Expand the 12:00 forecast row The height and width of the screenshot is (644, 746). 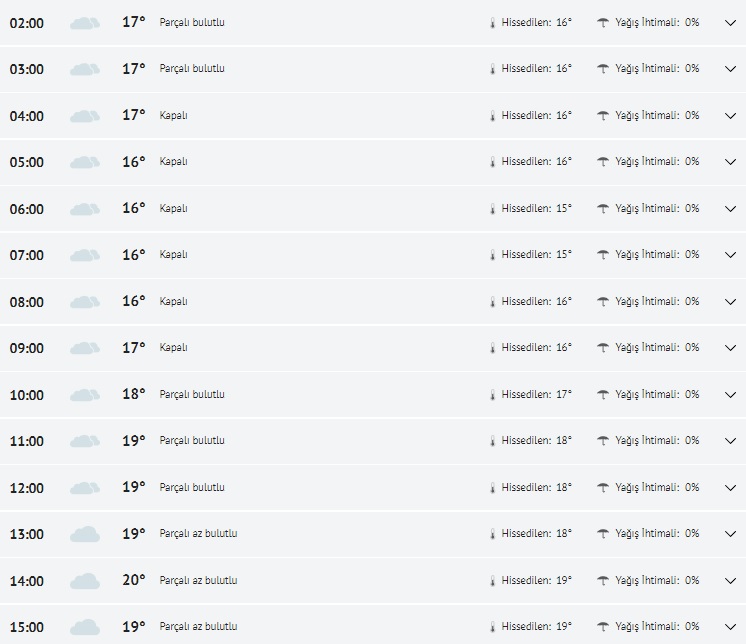tap(729, 488)
